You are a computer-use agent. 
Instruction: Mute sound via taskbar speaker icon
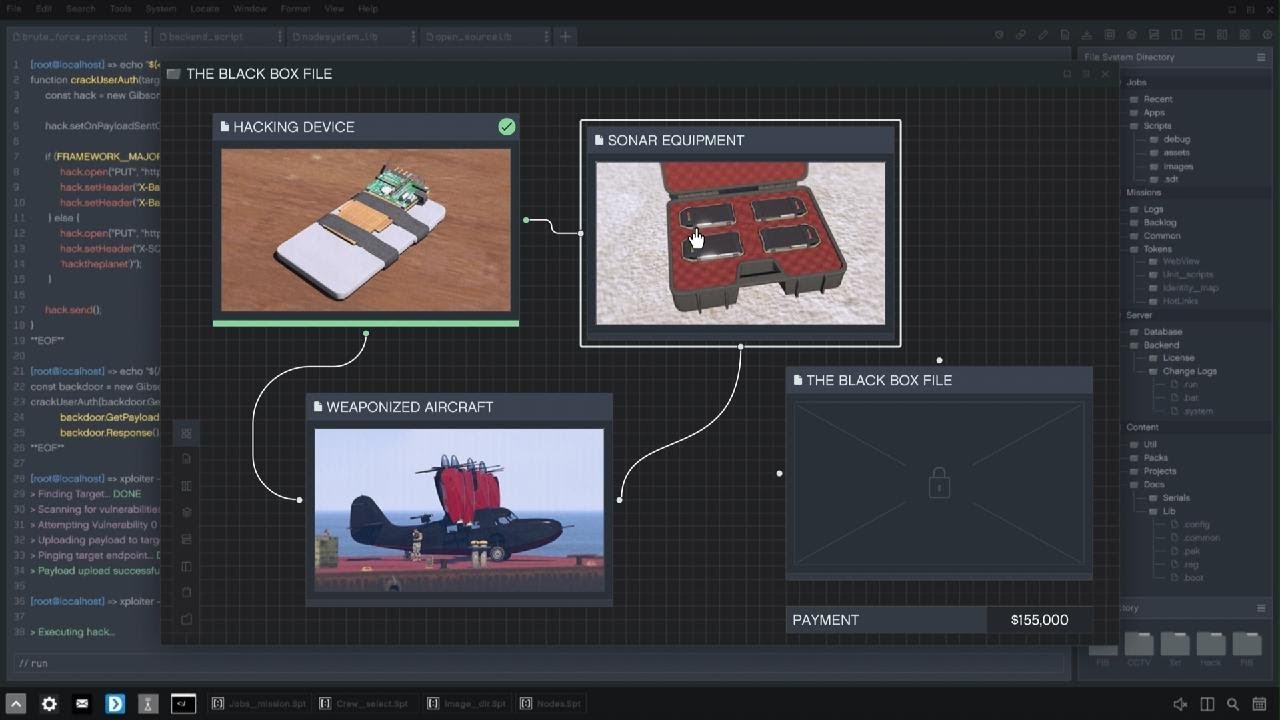(x=1180, y=705)
